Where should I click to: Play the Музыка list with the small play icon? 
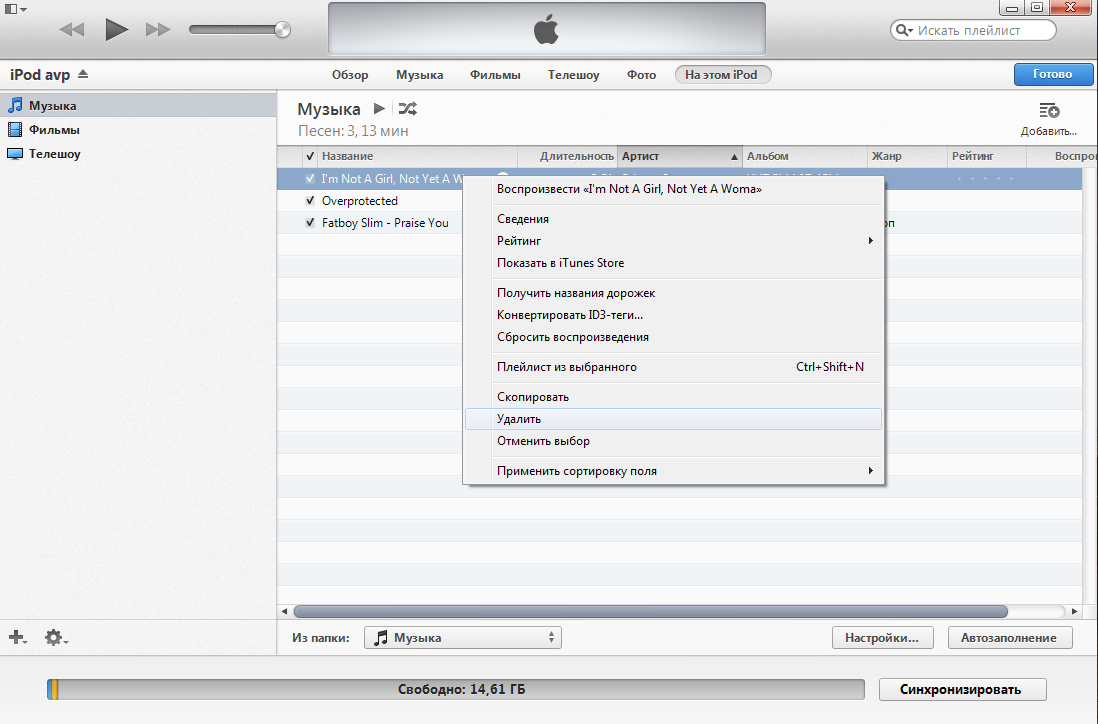click(x=379, y=109)
